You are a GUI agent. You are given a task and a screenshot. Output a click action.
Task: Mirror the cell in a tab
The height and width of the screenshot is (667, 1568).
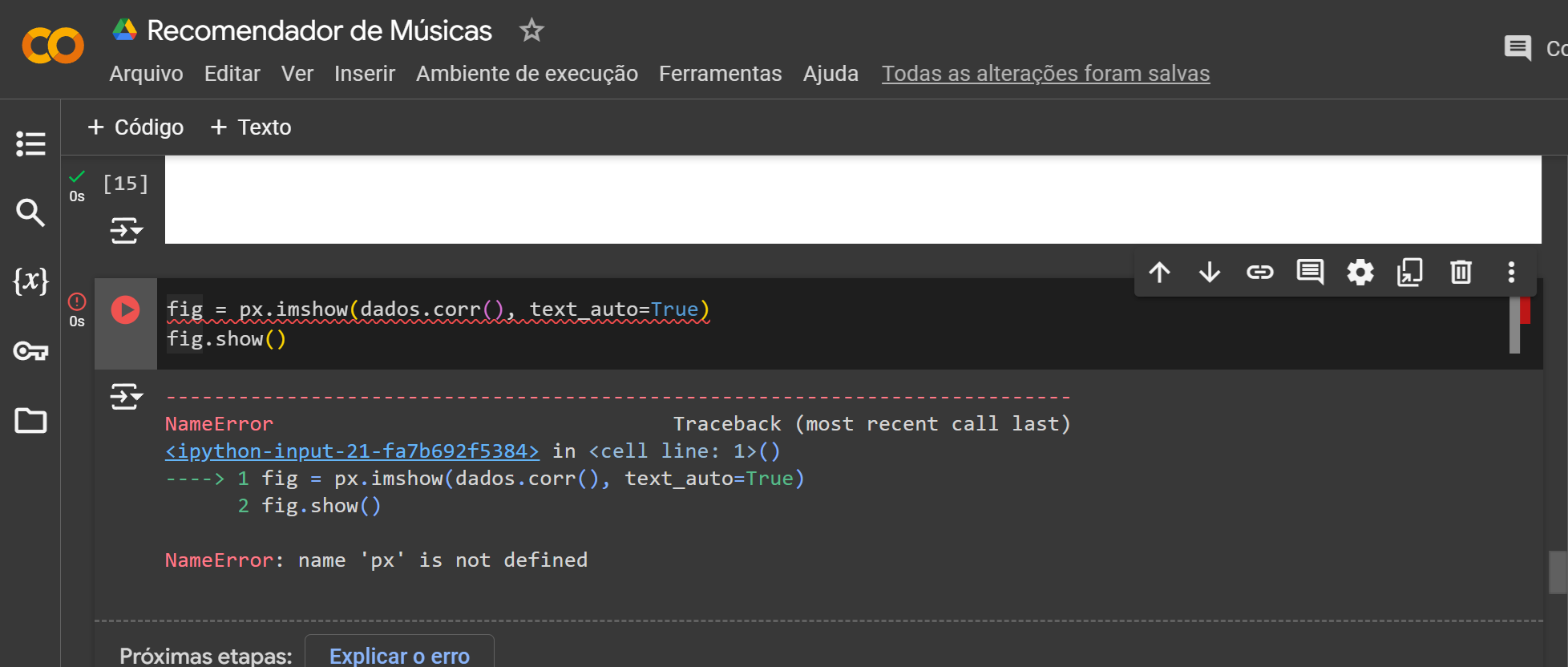(x=1410, y=273)
